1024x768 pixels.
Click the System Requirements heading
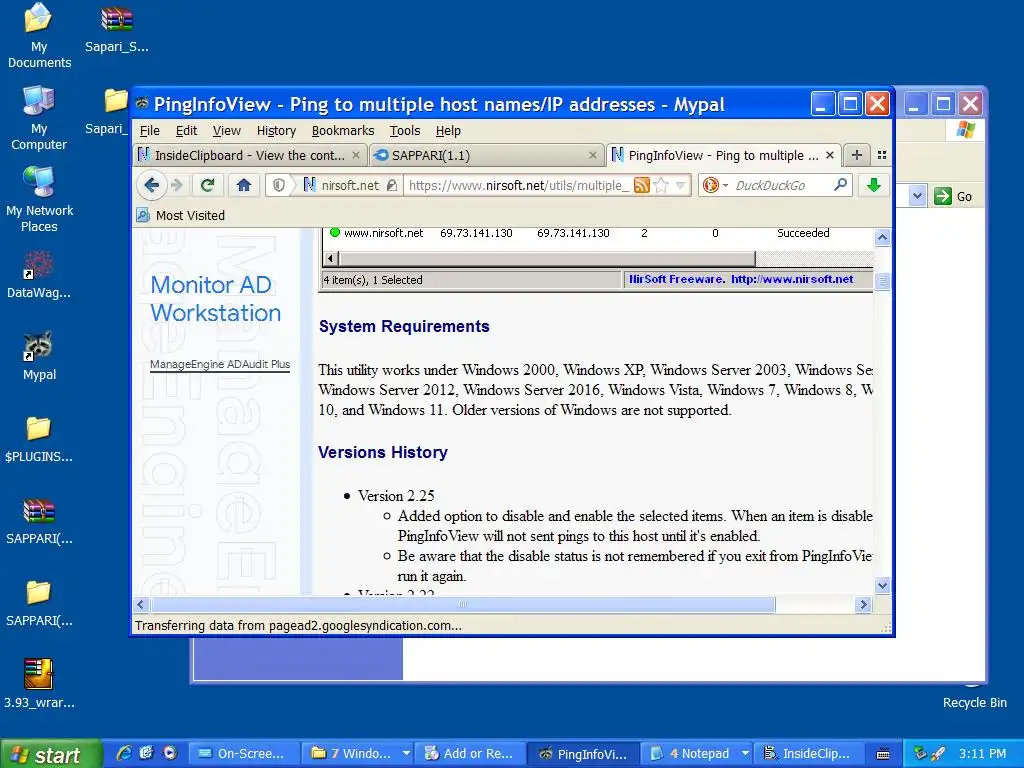404,327
